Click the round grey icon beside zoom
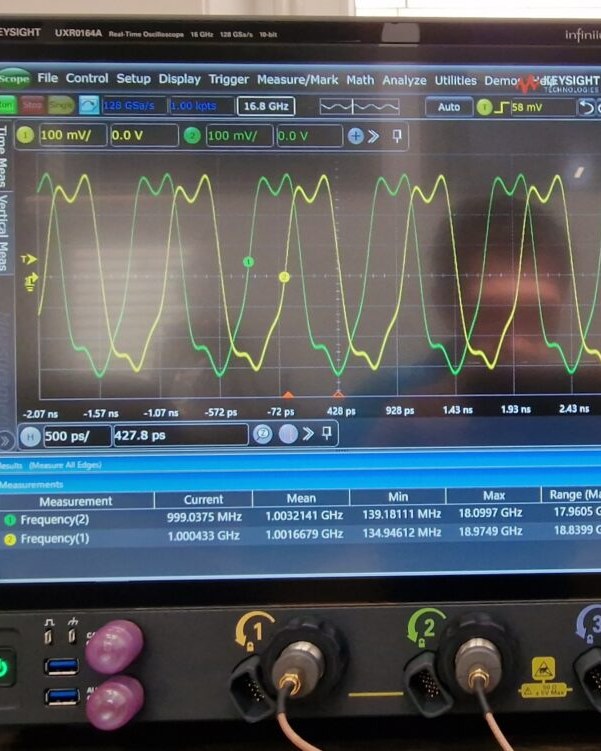This screenshot has width=601, height=751. coord(288,434)
